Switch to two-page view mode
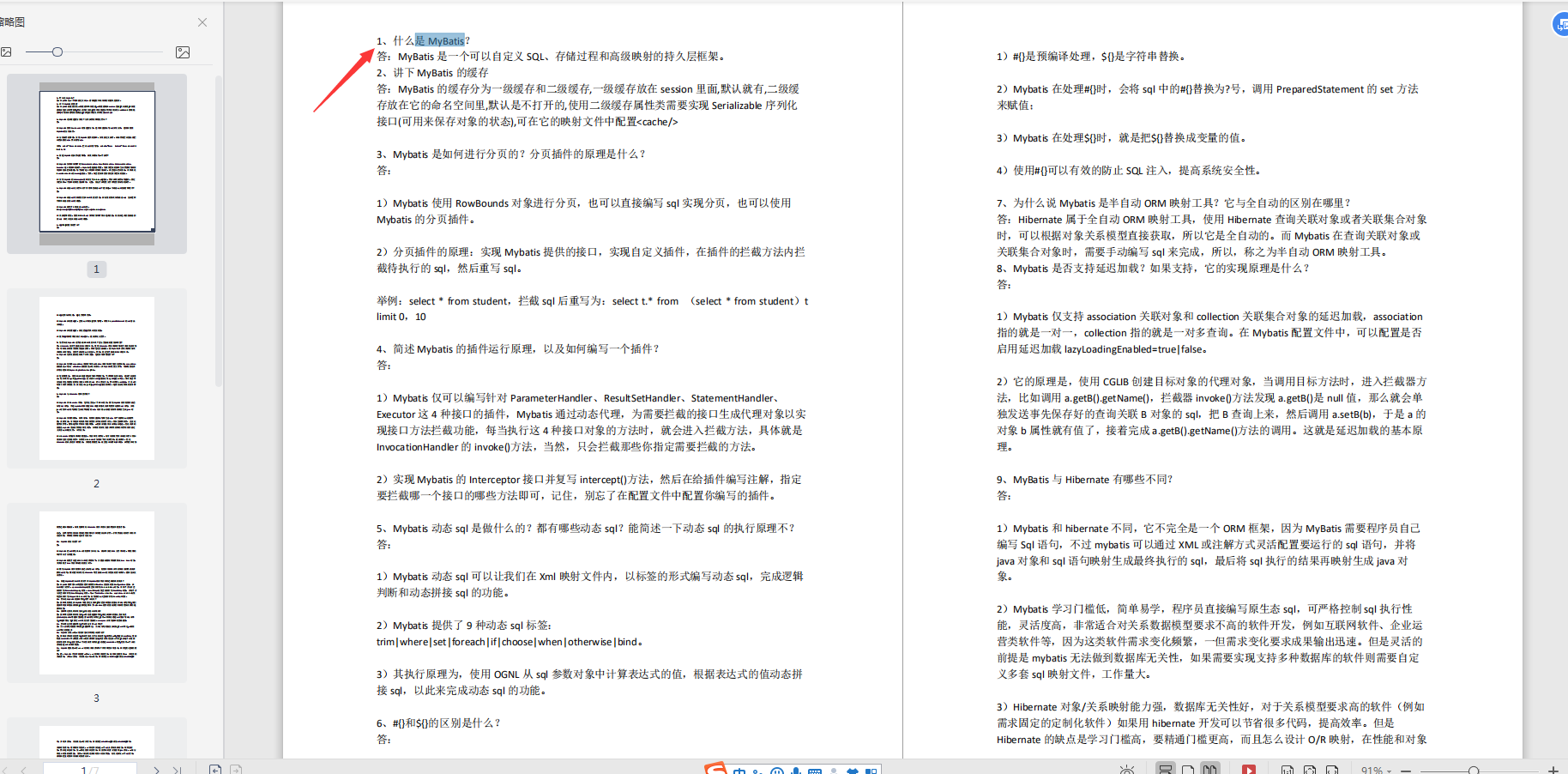1568x774 pixels. tap(1209, 769)
